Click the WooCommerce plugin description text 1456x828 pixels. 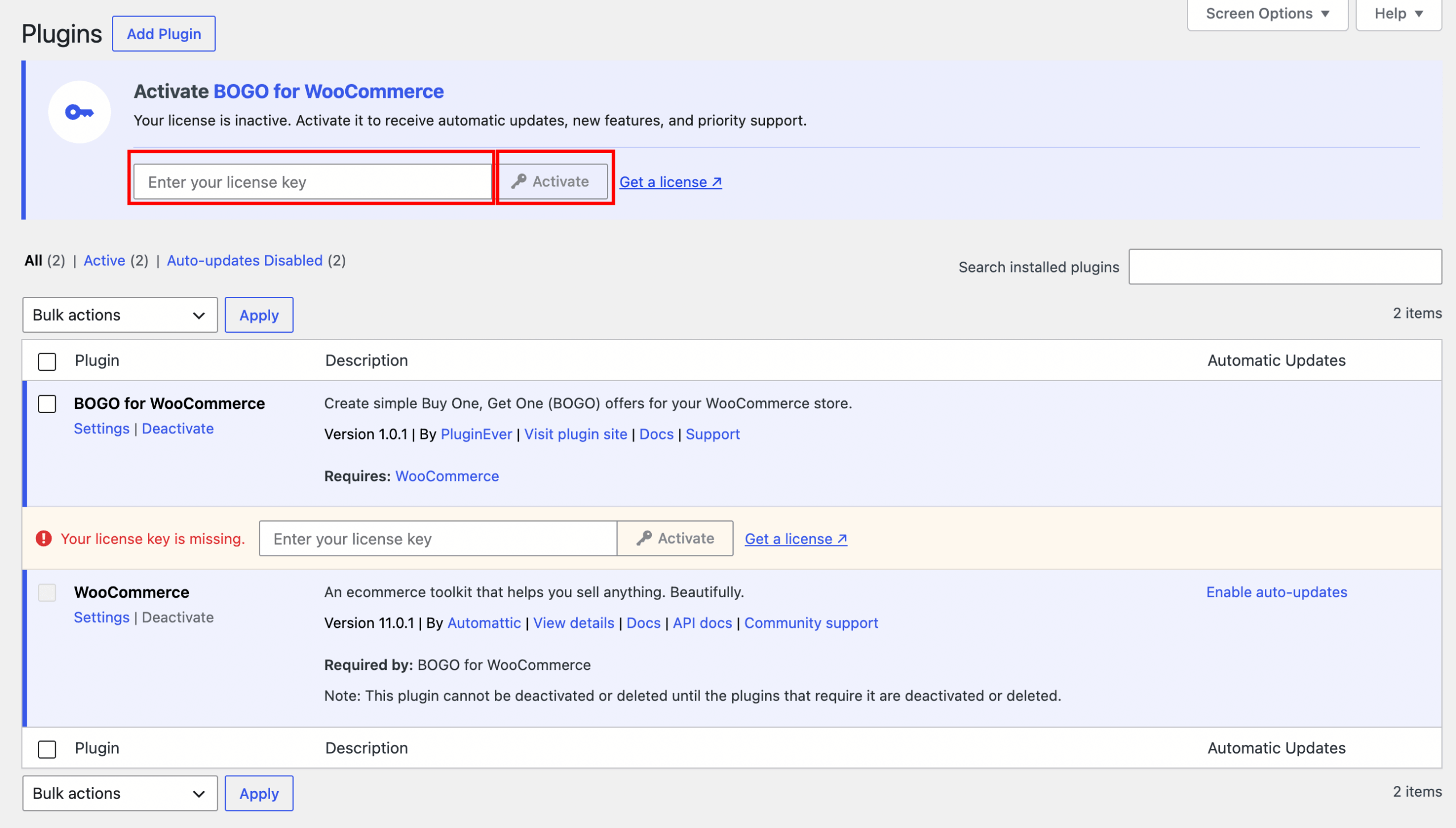click(x=534, y=593)
